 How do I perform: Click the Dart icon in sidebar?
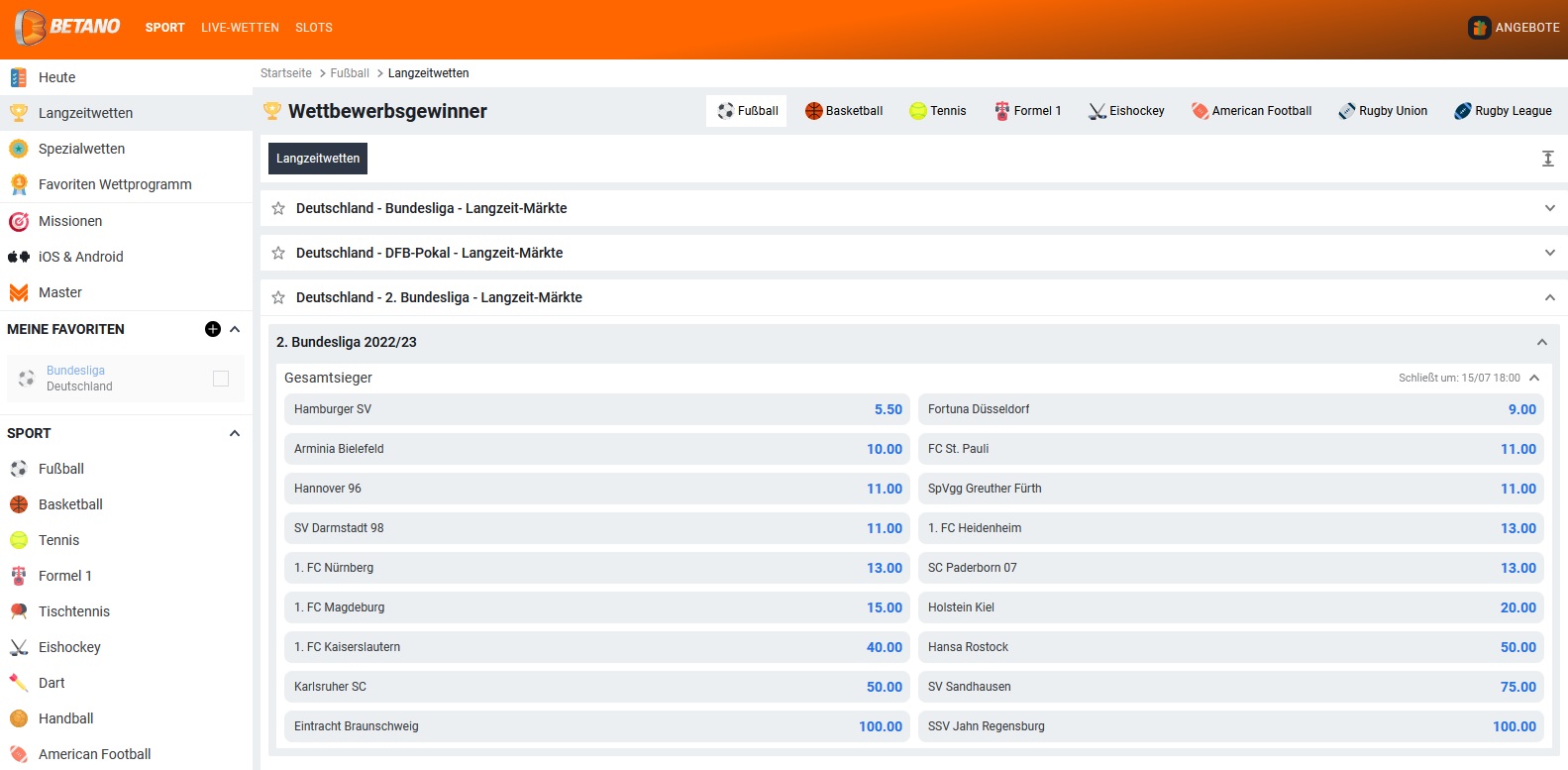click(19, 683)
